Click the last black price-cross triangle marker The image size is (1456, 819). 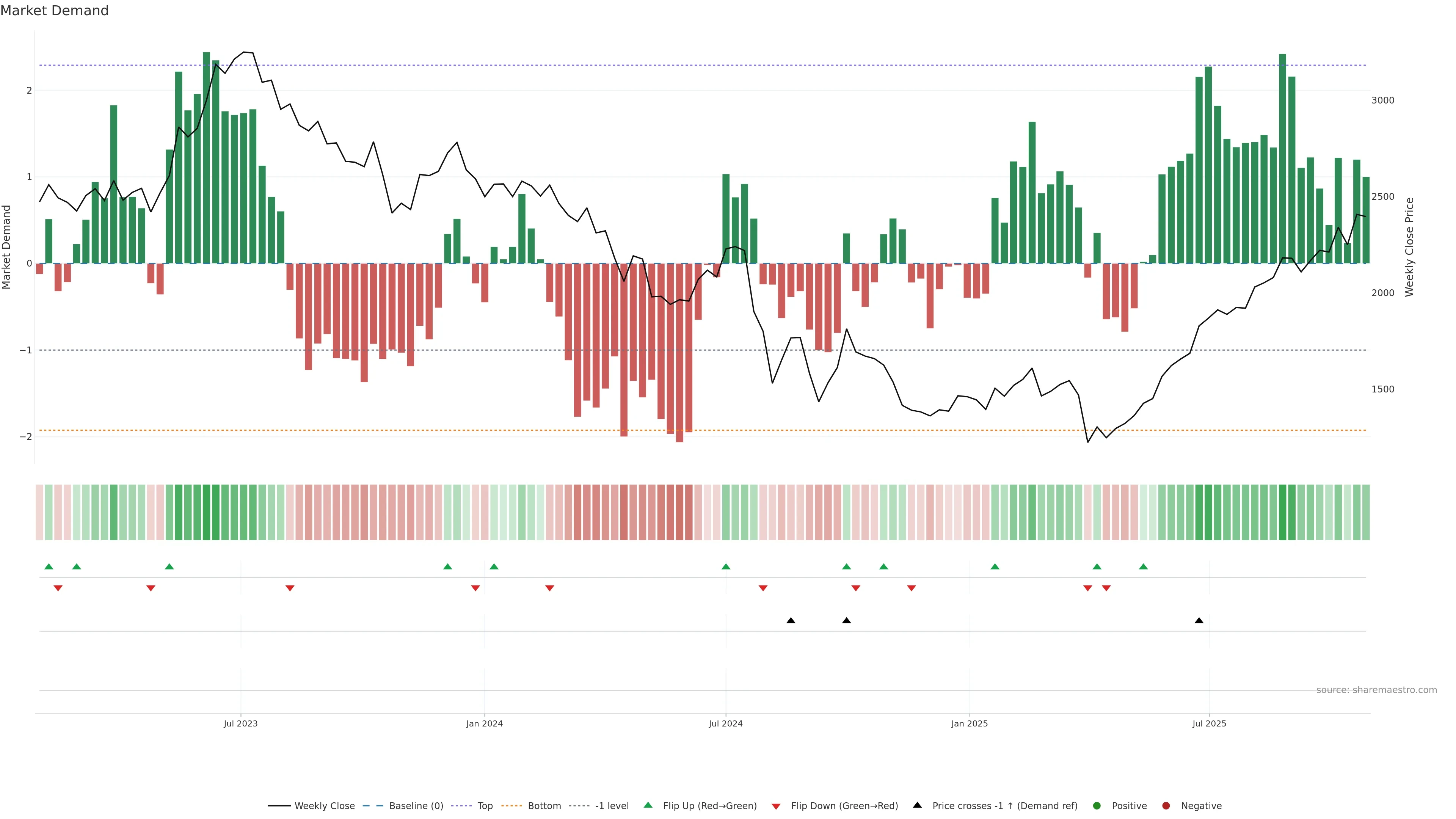pyautogui.click(x=1199, y=621)
